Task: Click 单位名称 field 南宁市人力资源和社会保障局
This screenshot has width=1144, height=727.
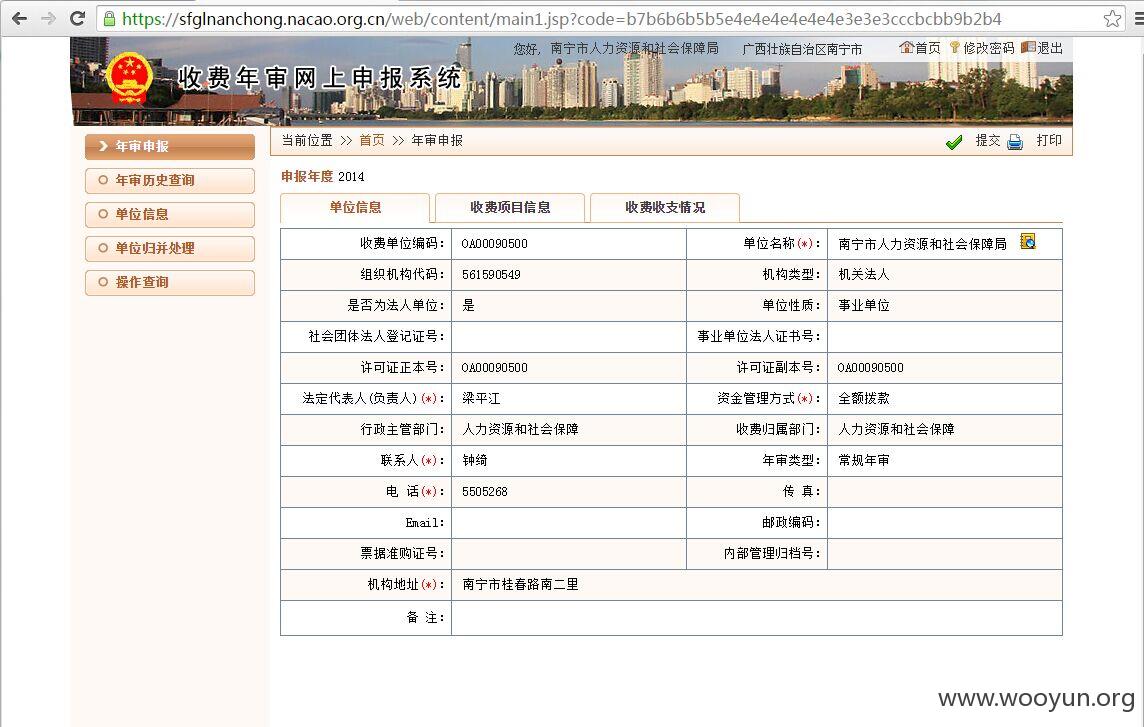Action: point(922,244)
